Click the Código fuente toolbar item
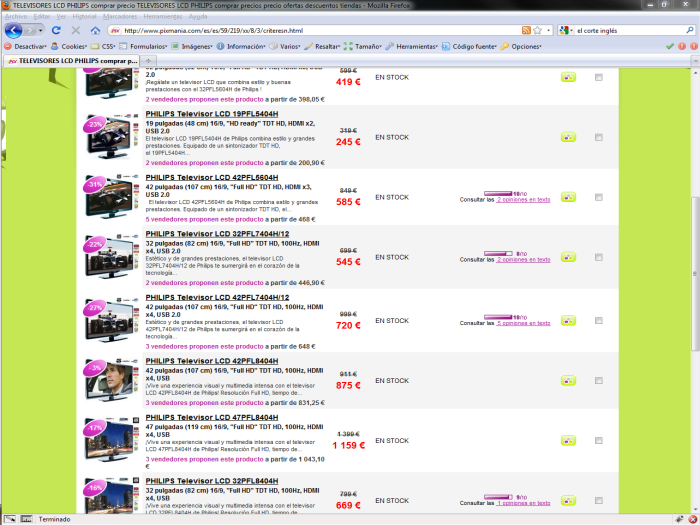Screen dimensions: 700x525 [x=469, y=46]
